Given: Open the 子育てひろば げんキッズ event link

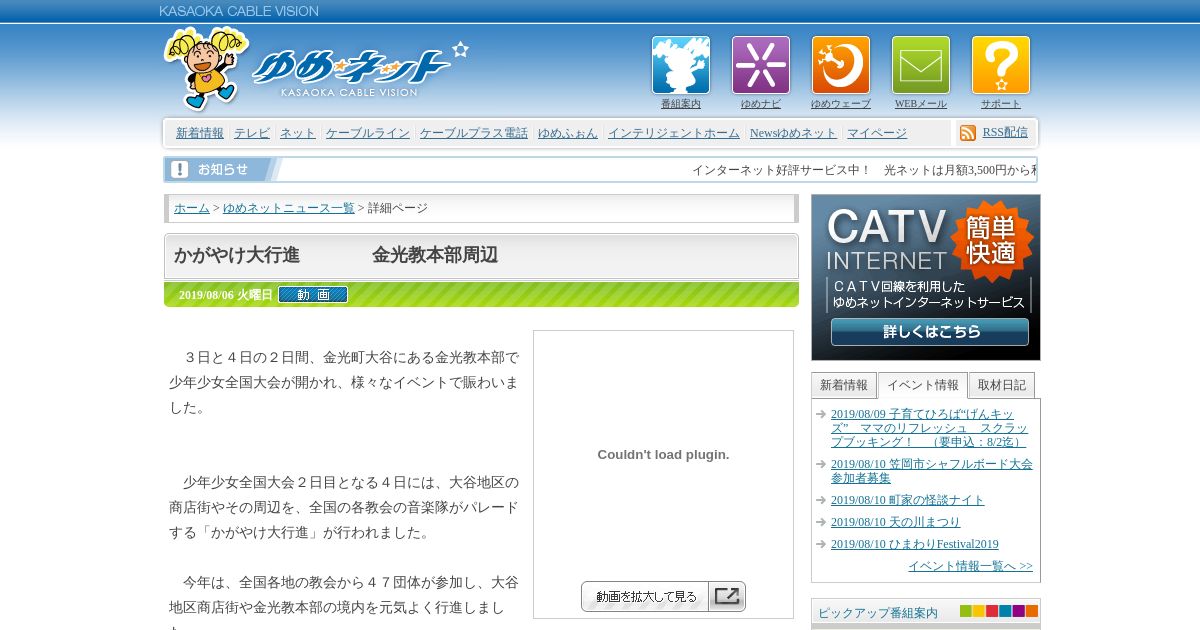Looking at the screenshot, I should click(x=930, y=428).
